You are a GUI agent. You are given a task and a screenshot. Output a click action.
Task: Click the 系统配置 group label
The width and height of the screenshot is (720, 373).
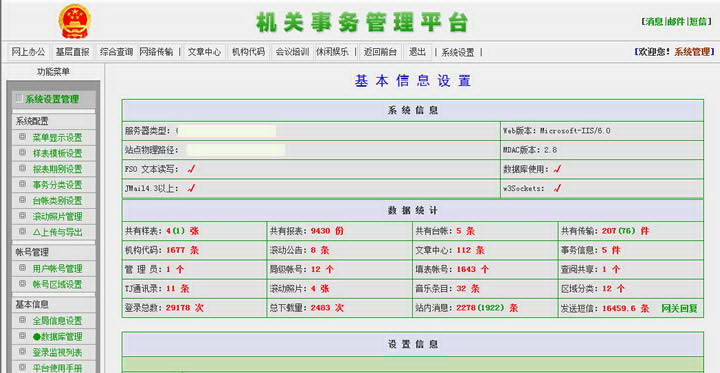pyautogui.click(x=32, y=121)
